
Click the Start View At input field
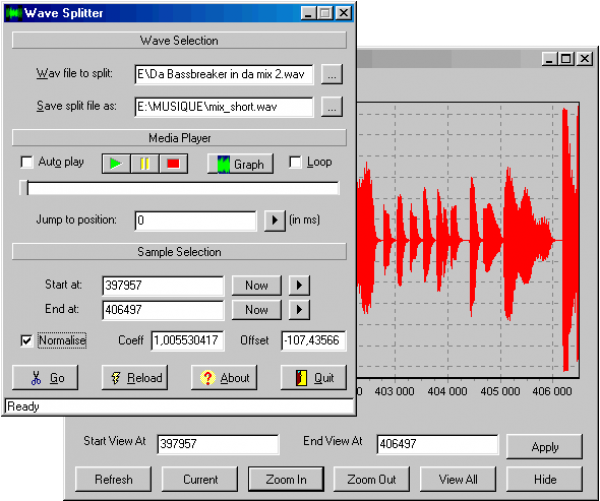(217, 446)
